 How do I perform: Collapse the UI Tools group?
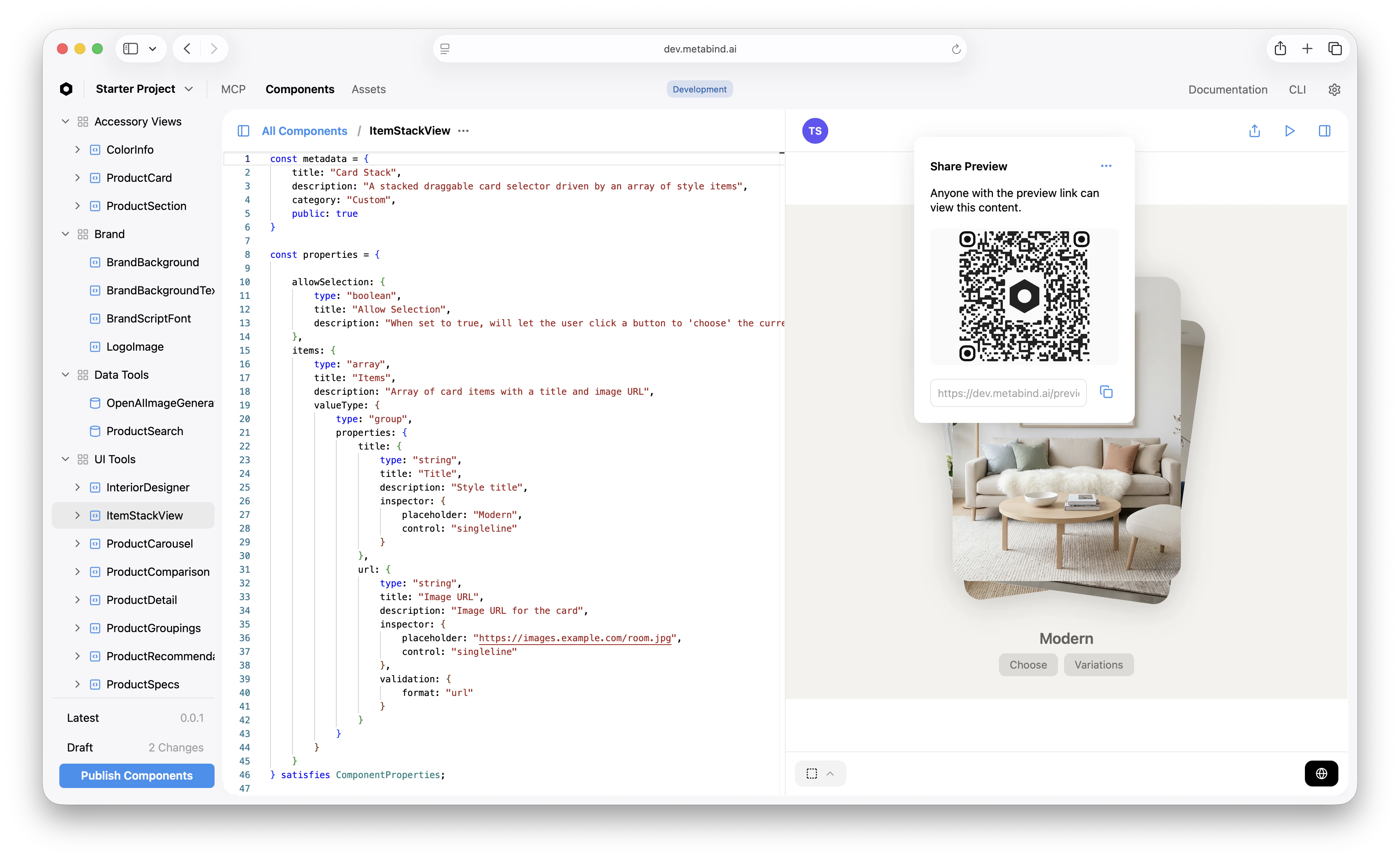(x=65, y=459)
